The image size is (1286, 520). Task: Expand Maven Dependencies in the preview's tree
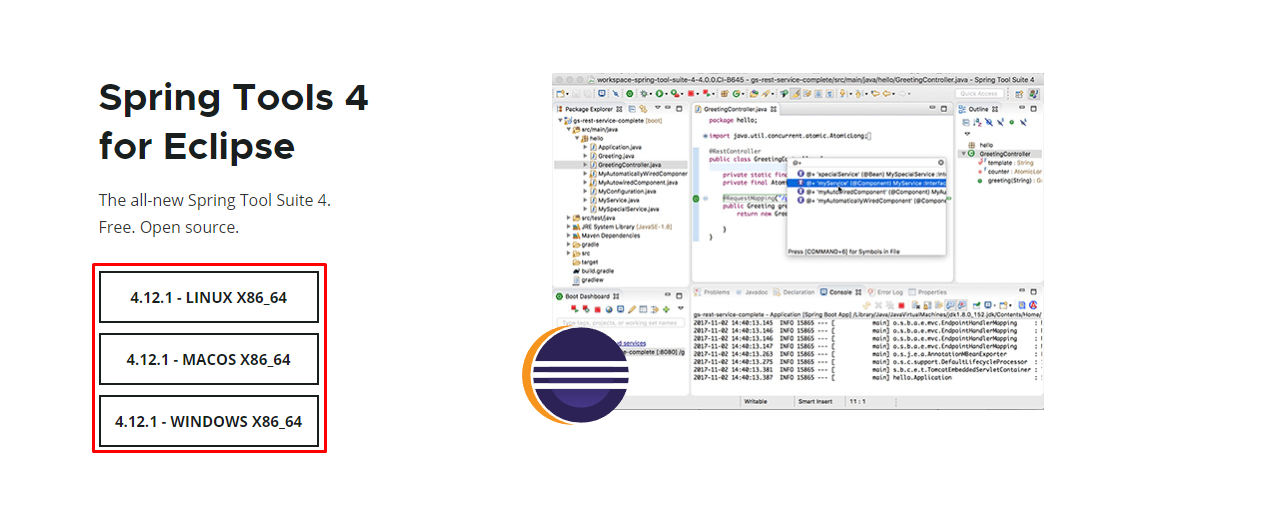(x=569, y=235)
